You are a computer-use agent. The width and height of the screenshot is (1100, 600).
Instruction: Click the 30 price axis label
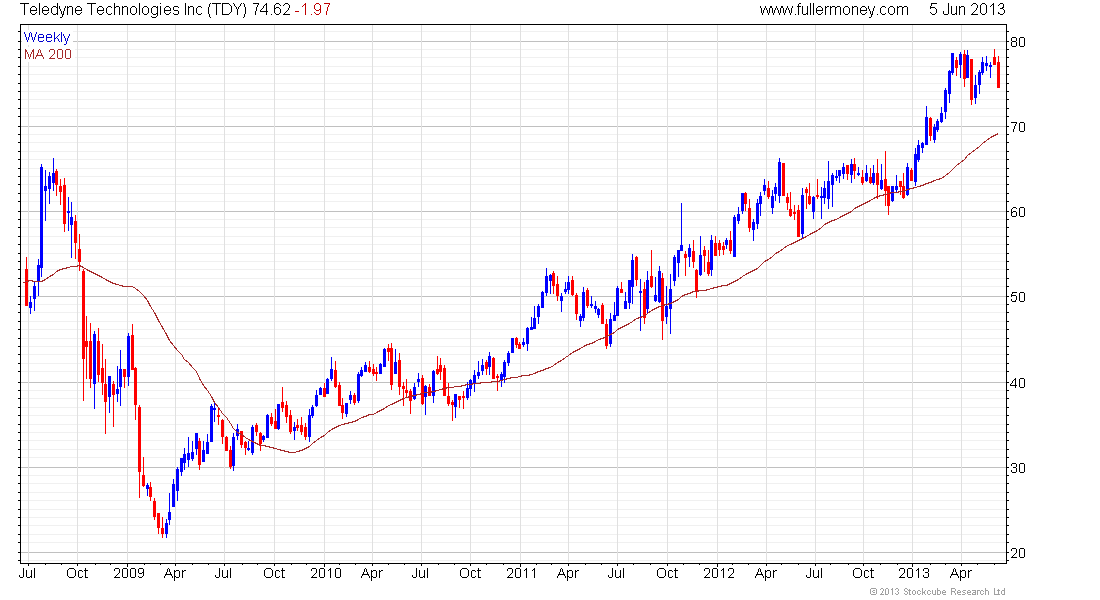tap(1017, 468)
